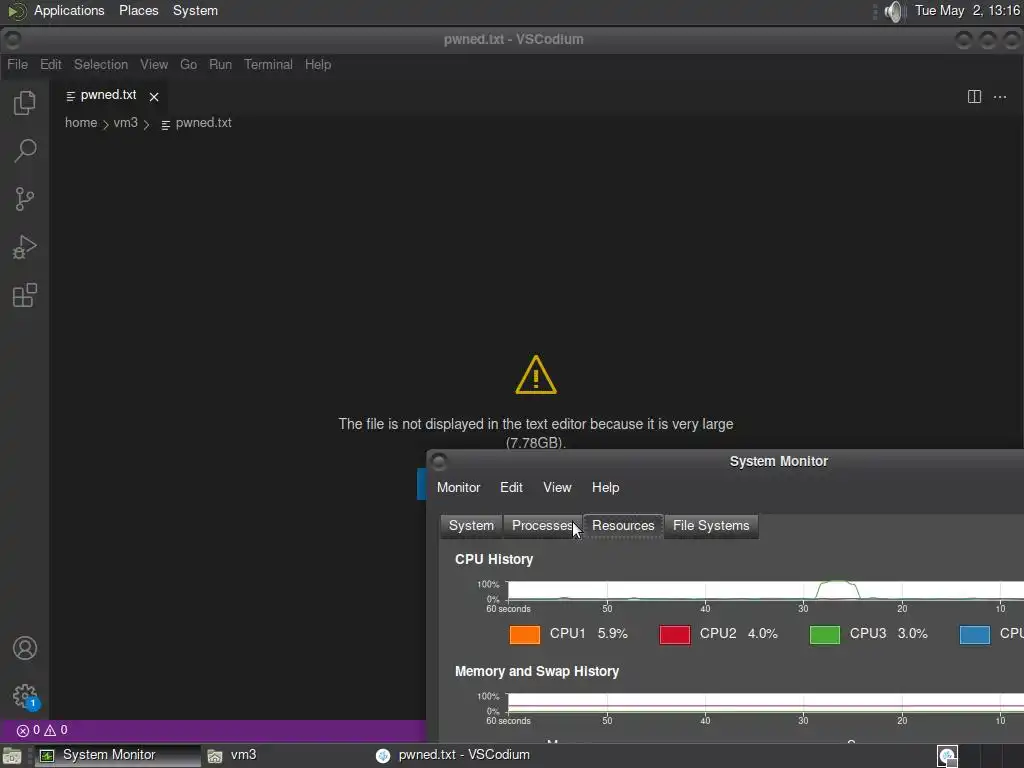The height and width of the screenshot is (768, 1024).
Task: Click the home breadcrumb segment
Action: [81, 123]
